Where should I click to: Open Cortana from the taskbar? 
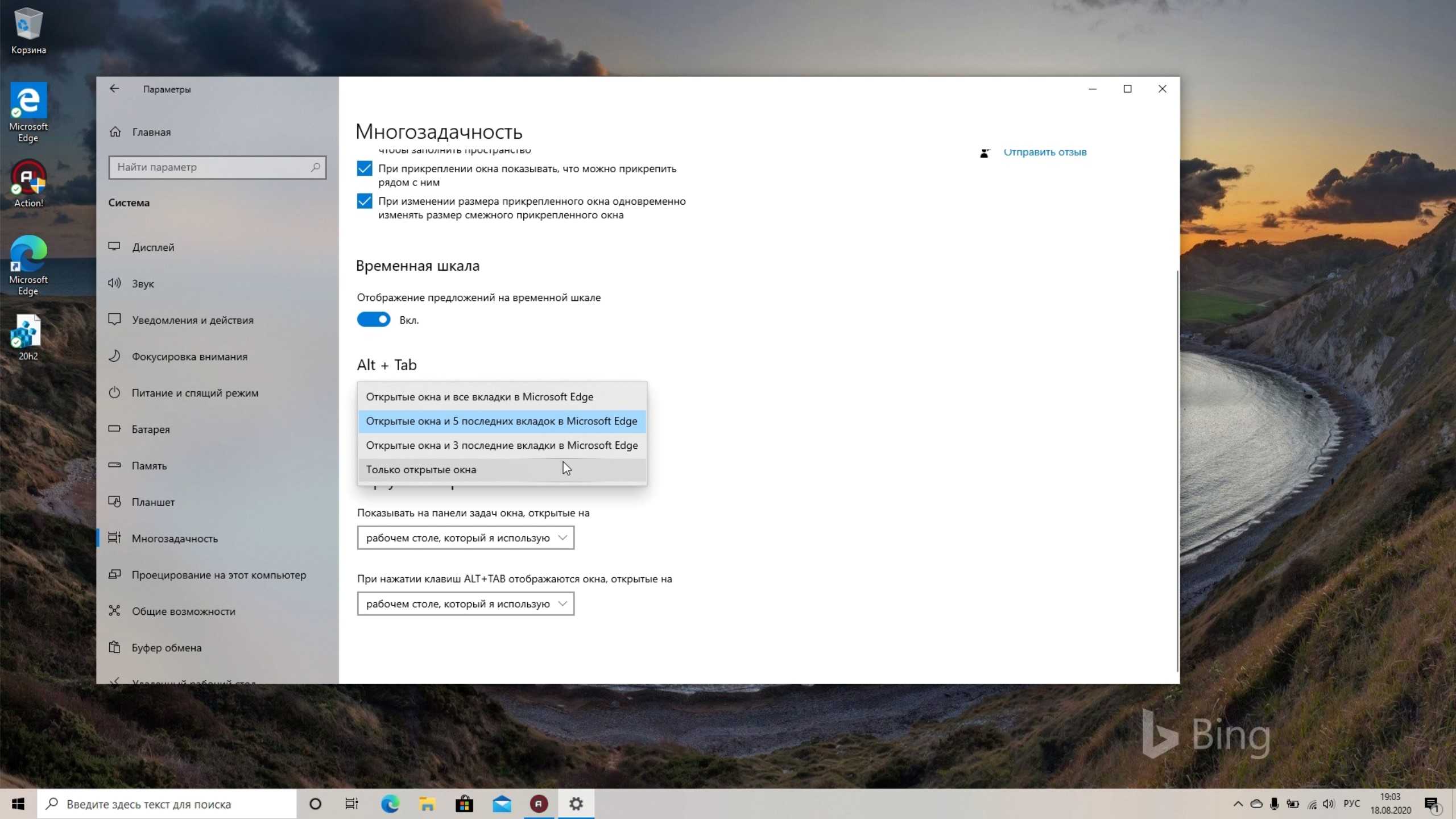[x=315, y=804]
